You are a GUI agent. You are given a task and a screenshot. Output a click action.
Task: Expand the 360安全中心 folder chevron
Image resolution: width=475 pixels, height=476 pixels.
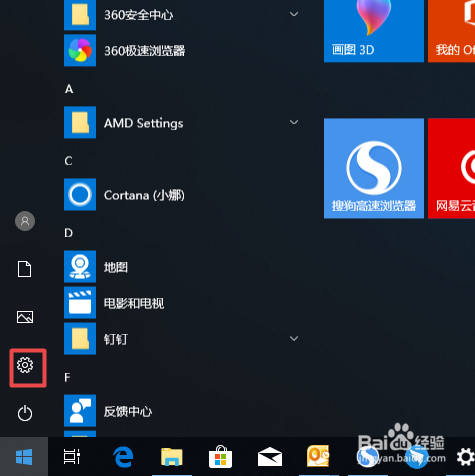tap(294, 14)
